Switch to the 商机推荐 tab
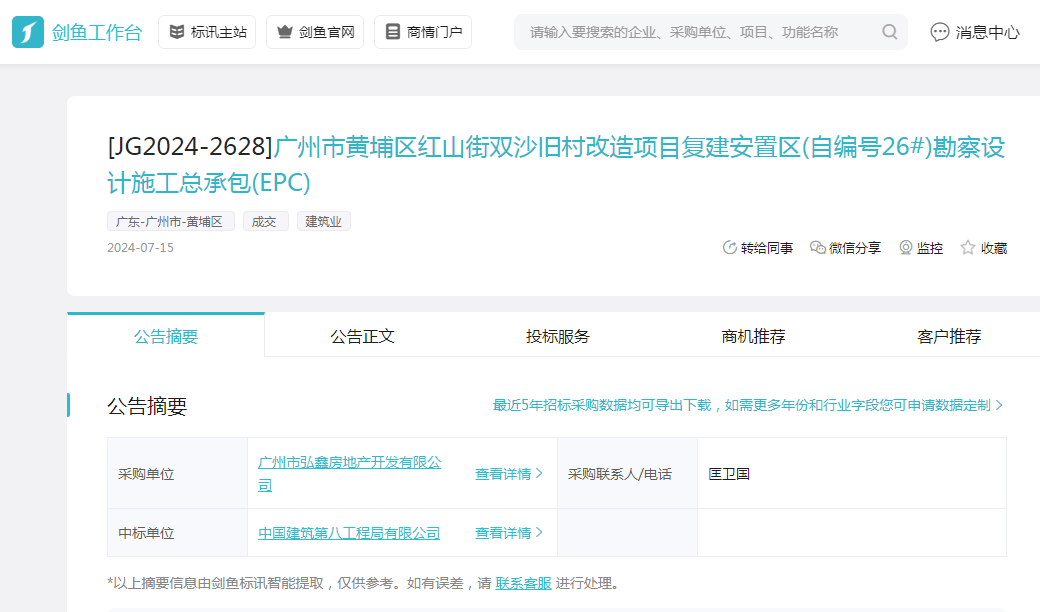 click(x=753, y=336)
